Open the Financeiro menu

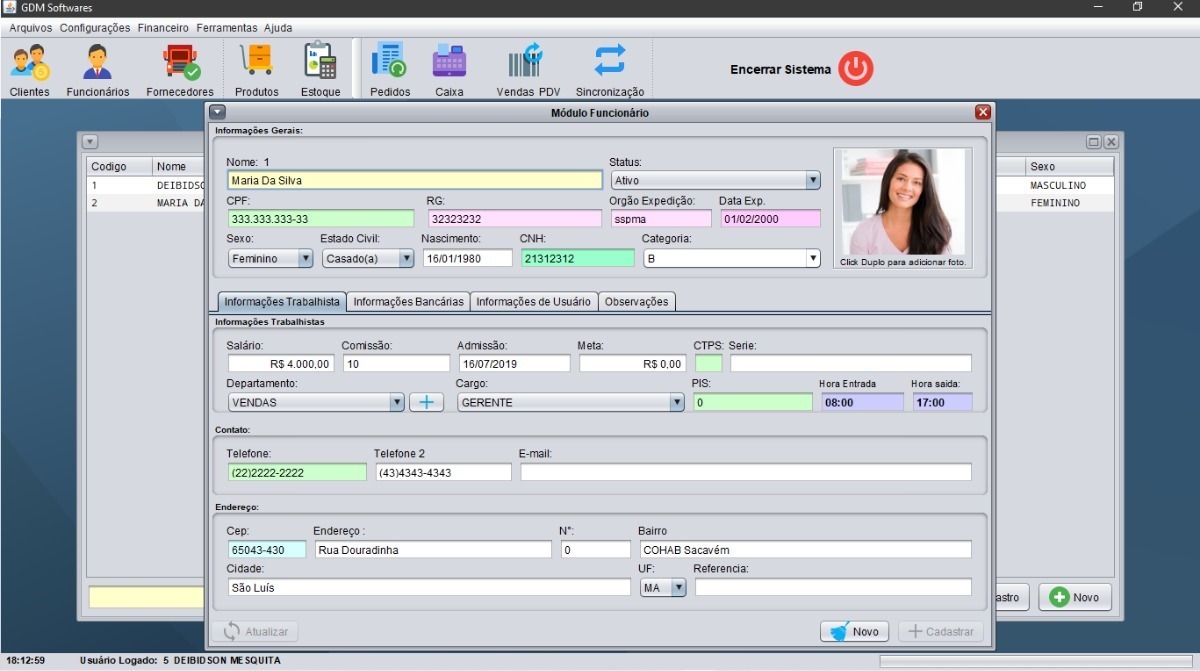click(x=163, y=28)
